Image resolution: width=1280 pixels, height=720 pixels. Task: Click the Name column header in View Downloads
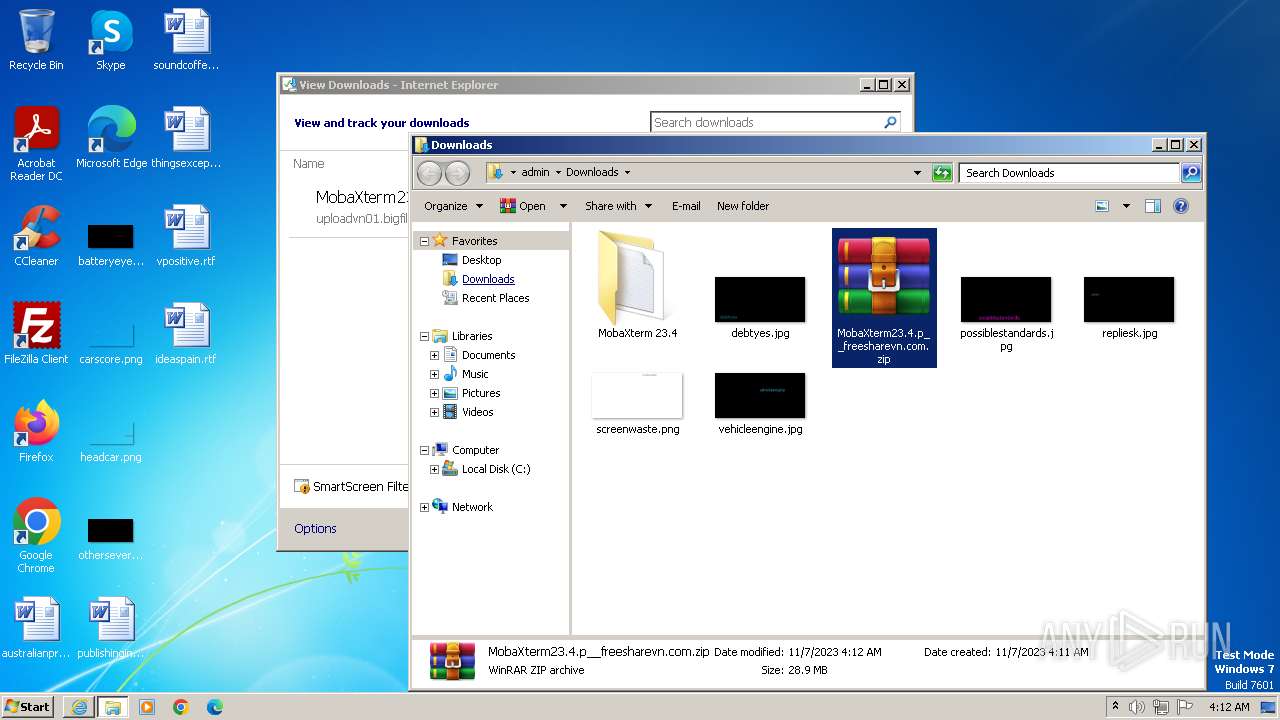309,163
